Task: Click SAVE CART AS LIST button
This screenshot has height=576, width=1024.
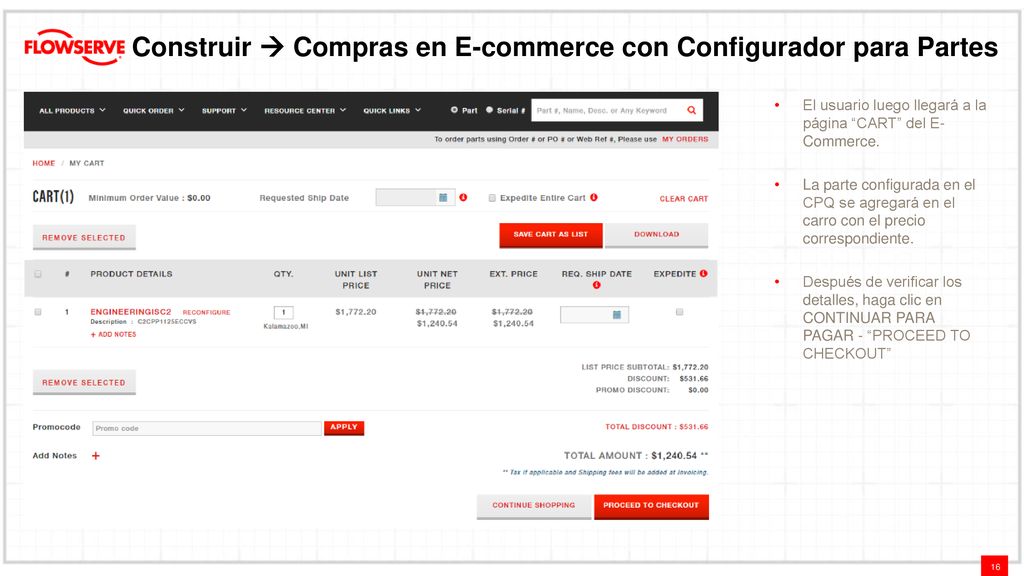Action: (551, 234)
